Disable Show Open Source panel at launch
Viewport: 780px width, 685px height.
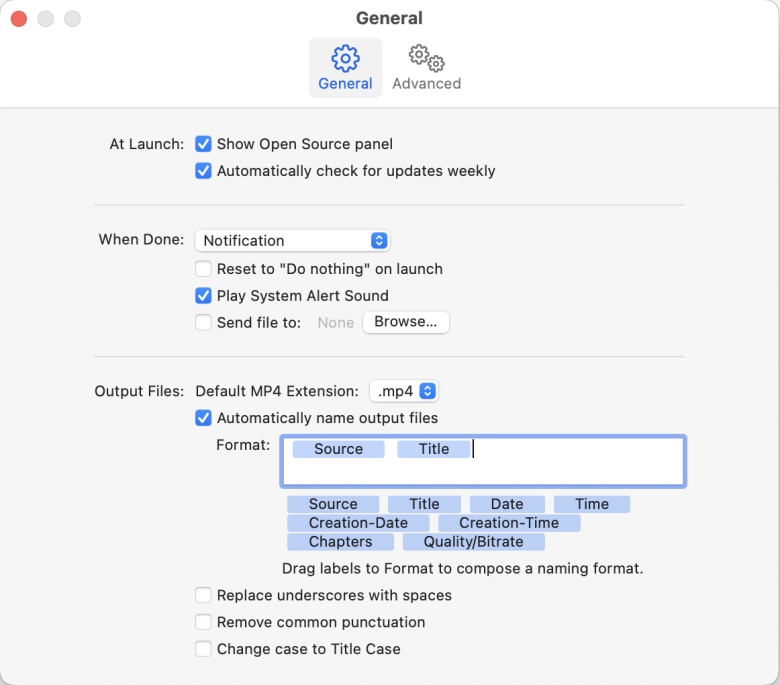pyautogui.click(x=203, y=144)
